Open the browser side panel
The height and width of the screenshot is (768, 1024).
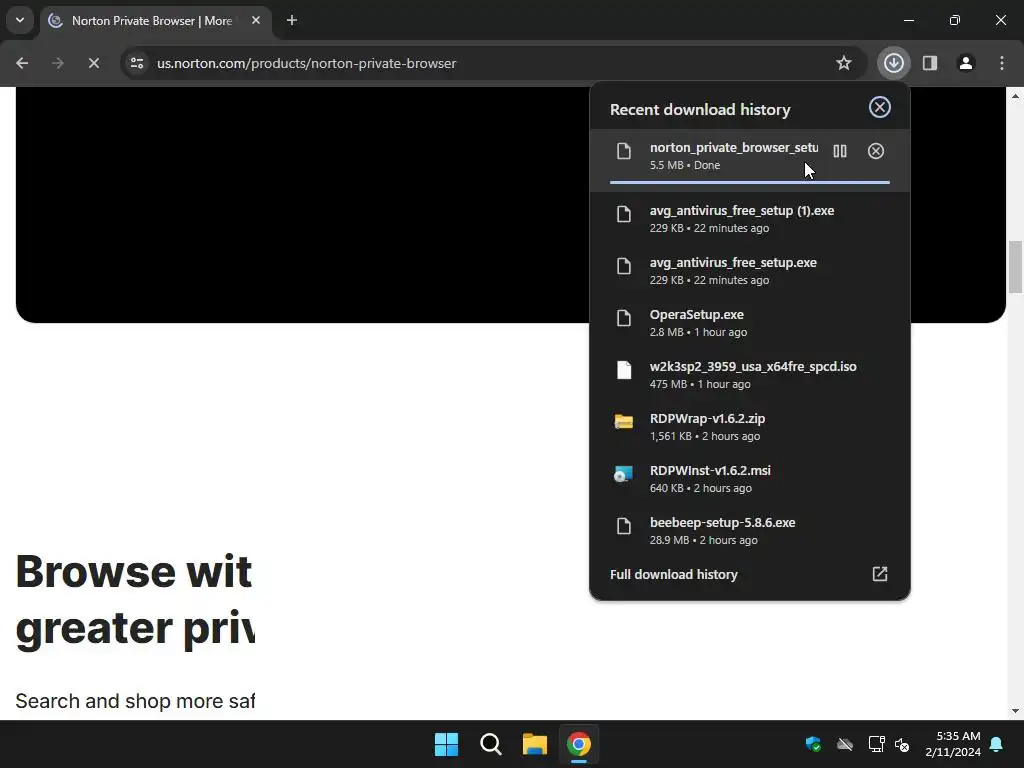coord(930,63)
